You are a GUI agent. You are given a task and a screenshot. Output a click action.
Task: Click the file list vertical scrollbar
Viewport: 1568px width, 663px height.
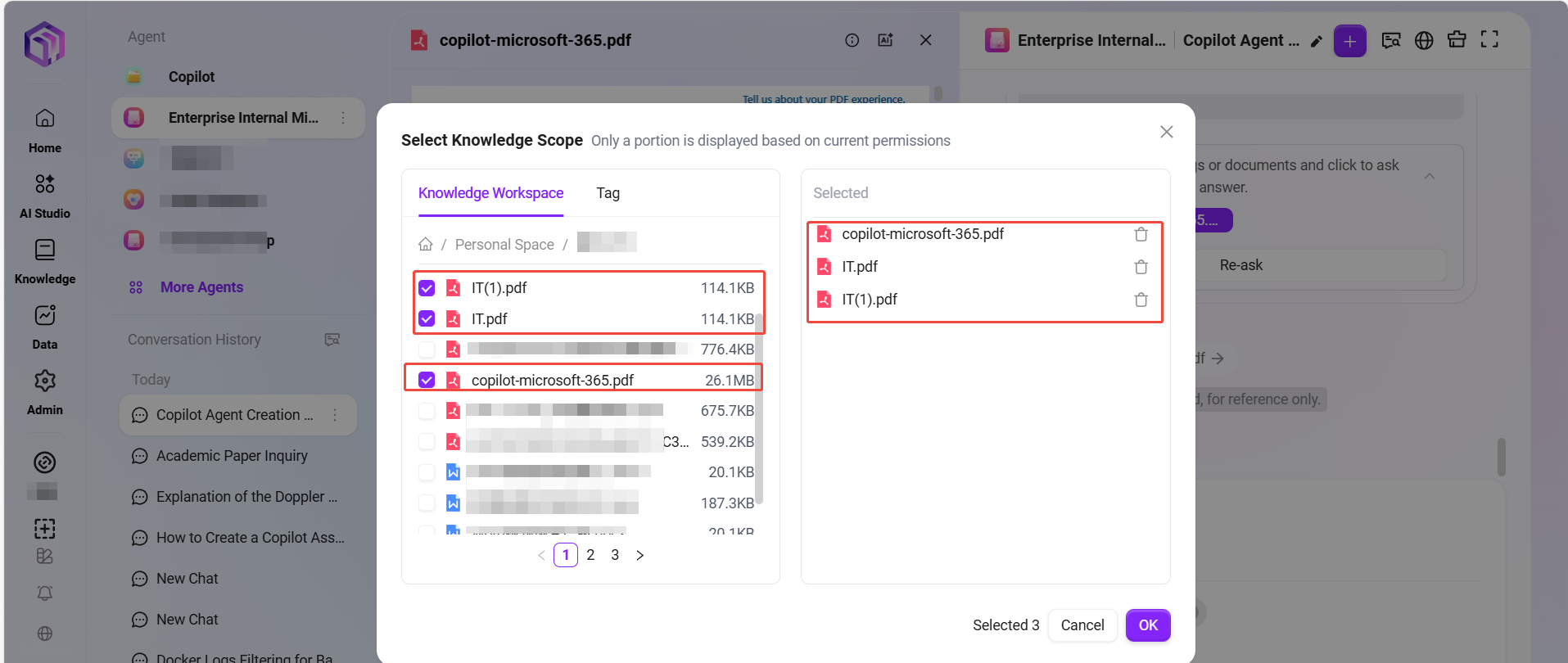[759, 409]
